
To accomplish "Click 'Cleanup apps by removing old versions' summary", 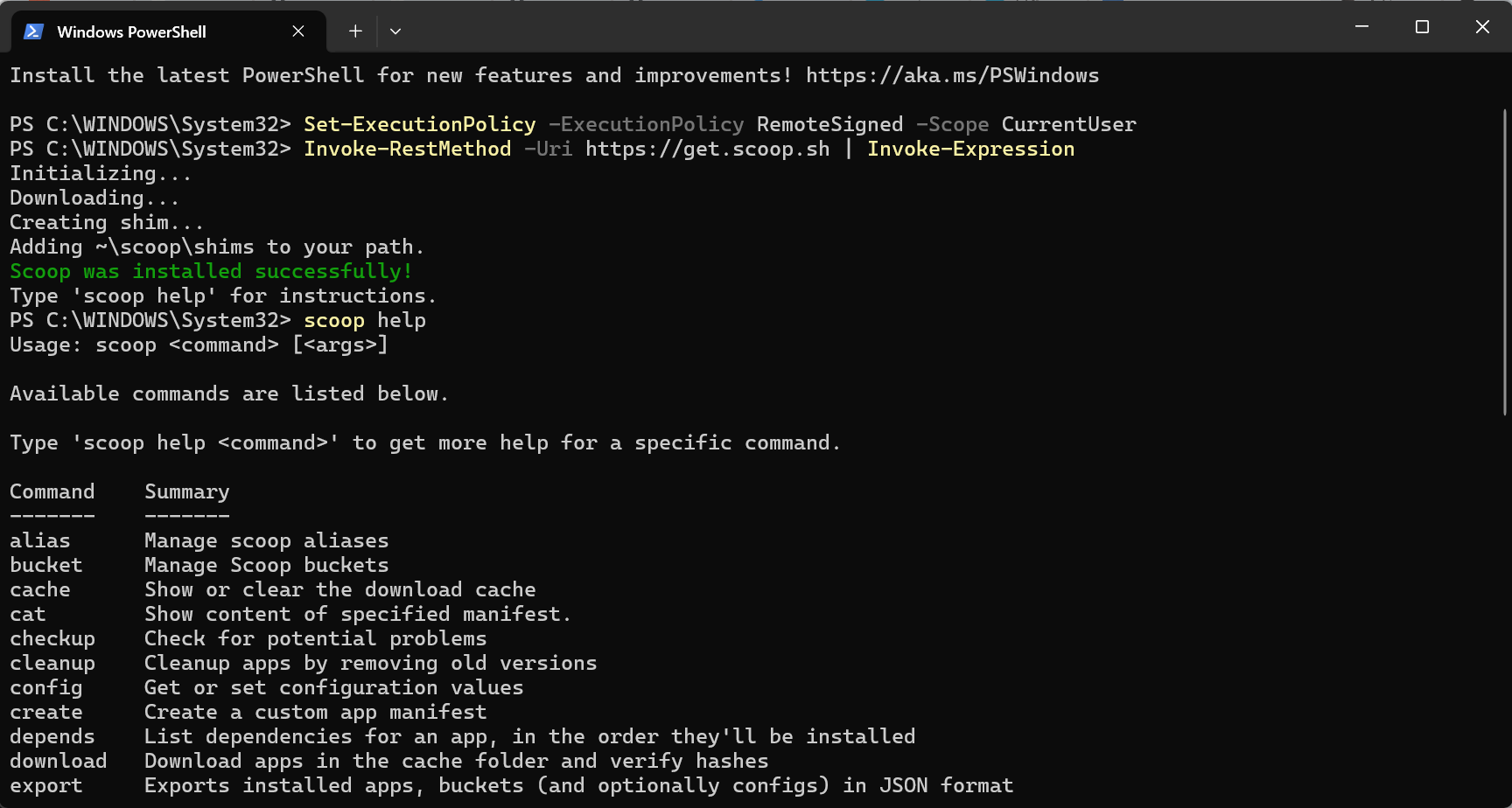I will [x=371, y=663].
